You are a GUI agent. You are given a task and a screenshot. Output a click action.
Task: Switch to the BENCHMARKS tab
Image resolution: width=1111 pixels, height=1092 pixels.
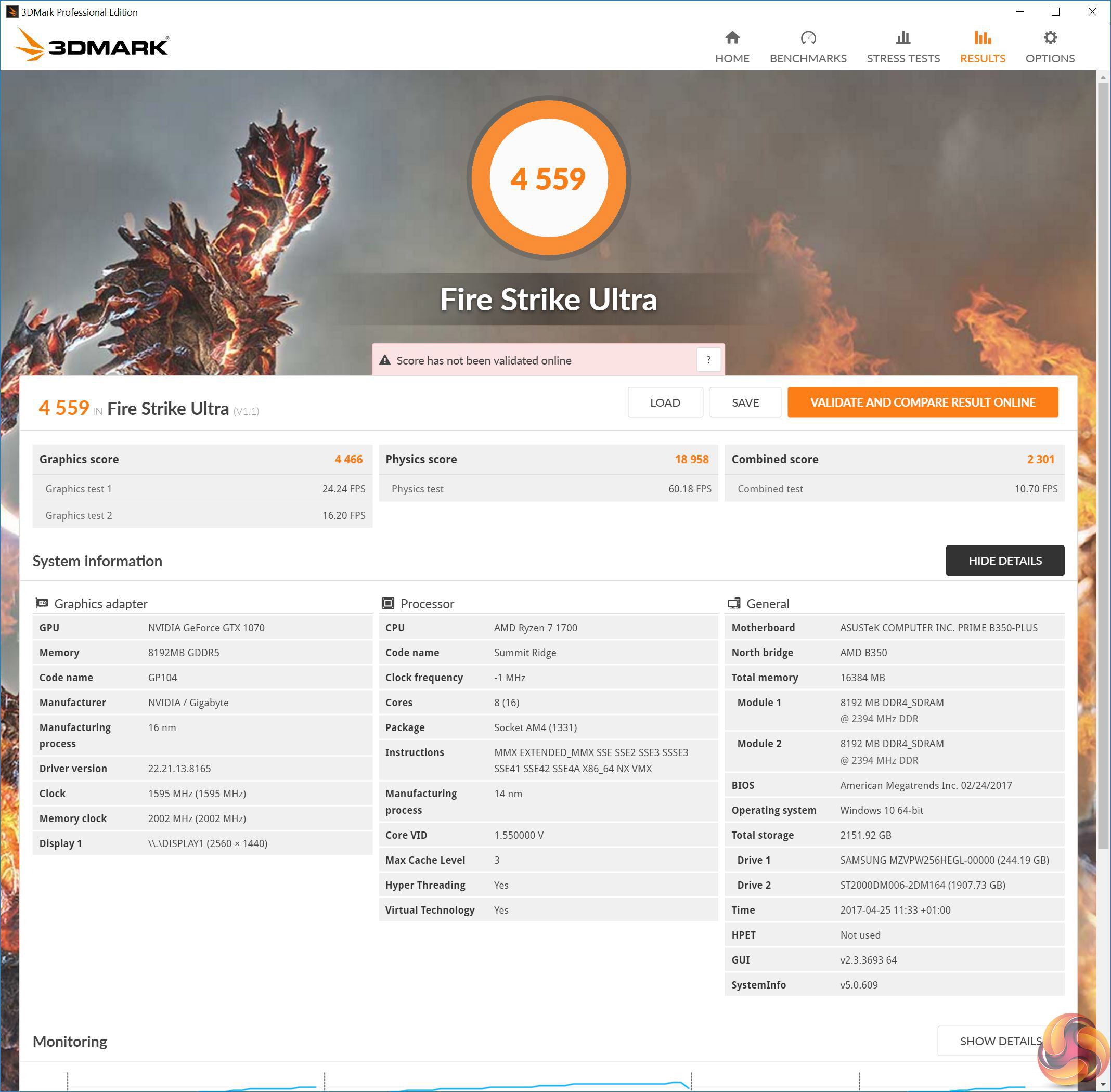808,58
